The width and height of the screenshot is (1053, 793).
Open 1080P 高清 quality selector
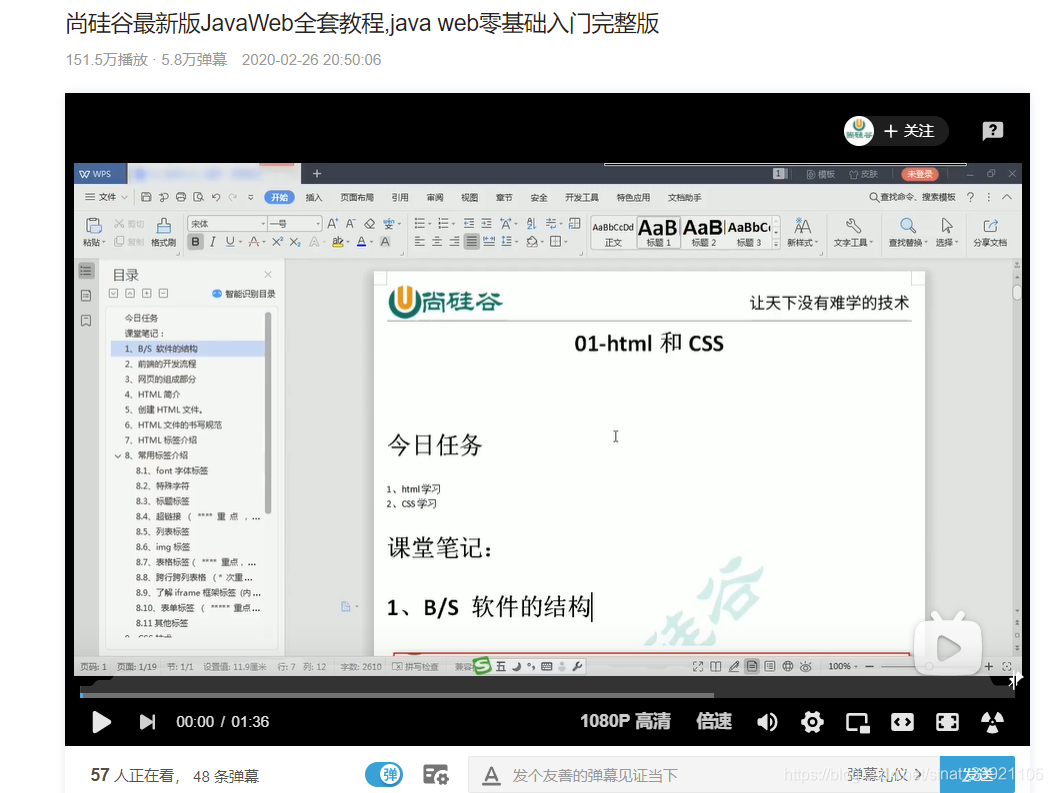pos(625,721)
